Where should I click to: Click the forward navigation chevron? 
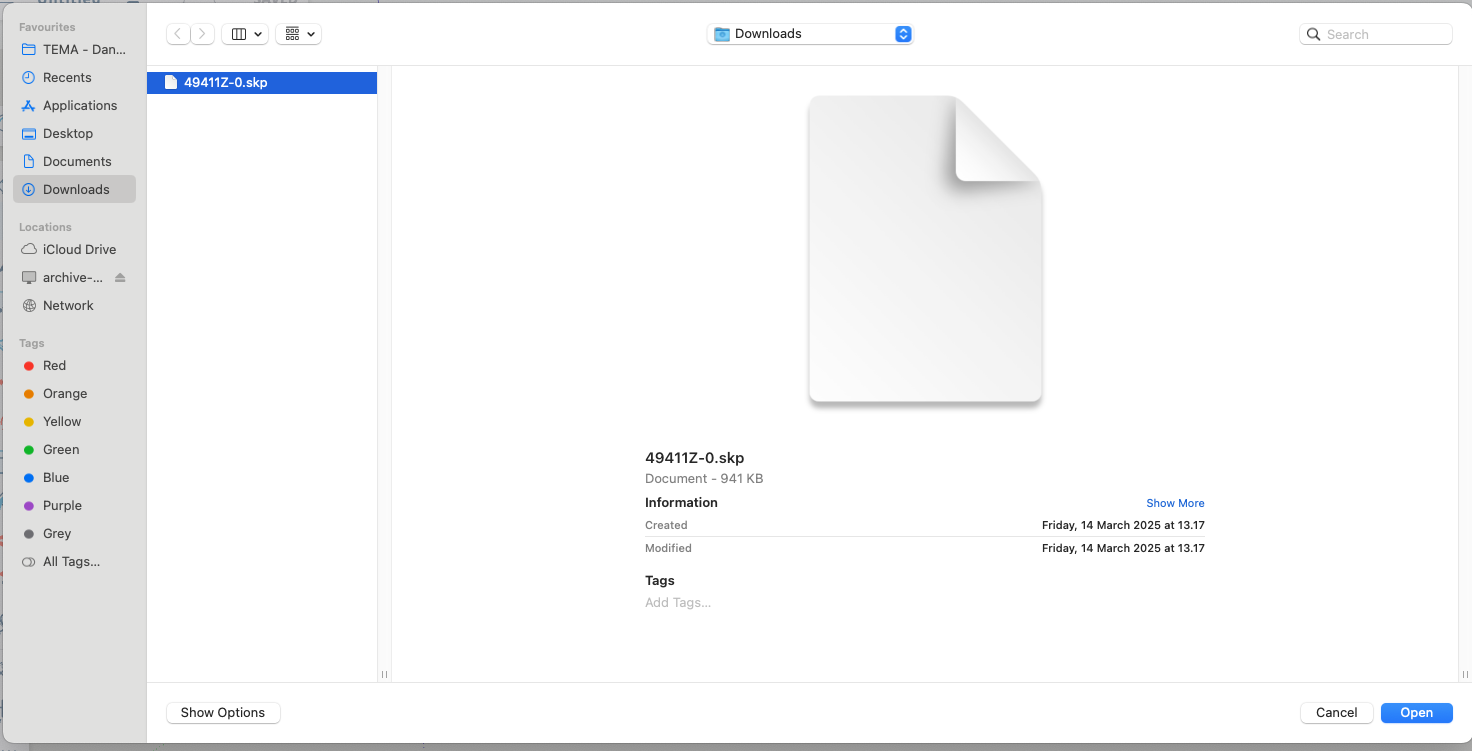(x=203, y=34)
